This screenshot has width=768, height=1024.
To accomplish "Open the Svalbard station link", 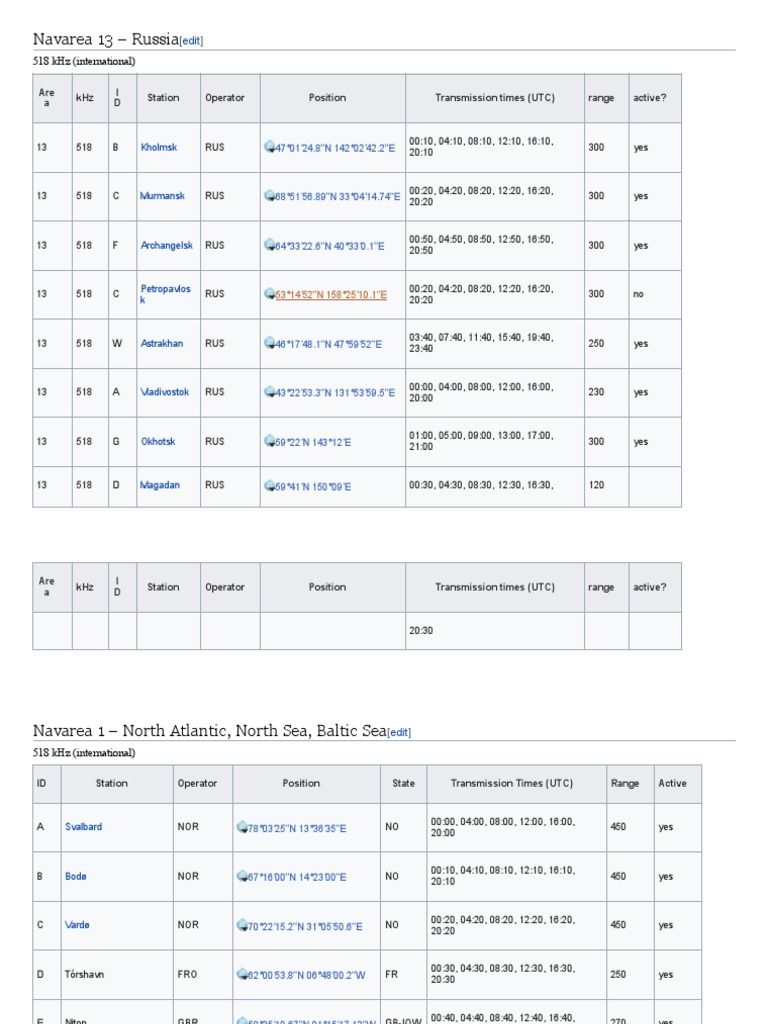I will tap(83, 827).
